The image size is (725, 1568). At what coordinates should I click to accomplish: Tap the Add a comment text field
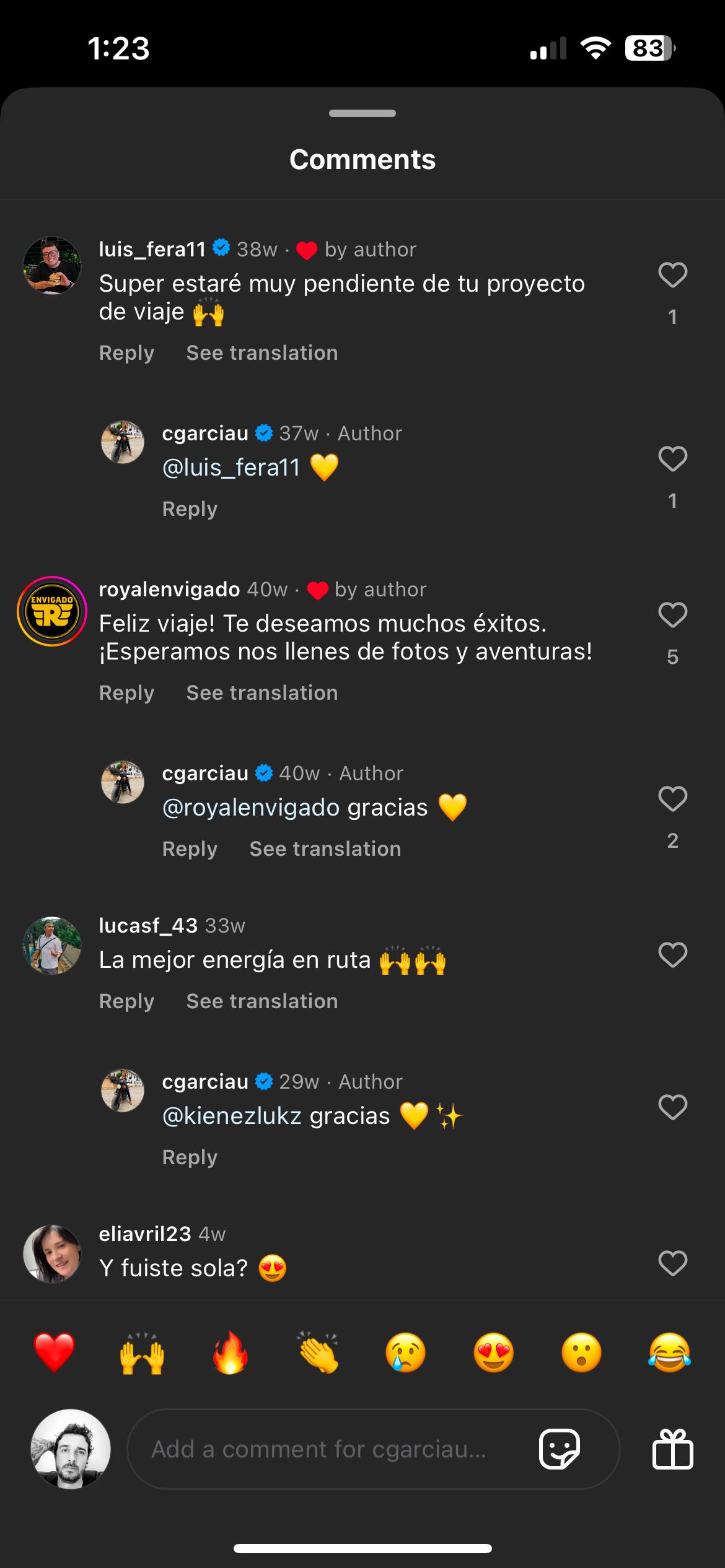tap(328, 1449)
